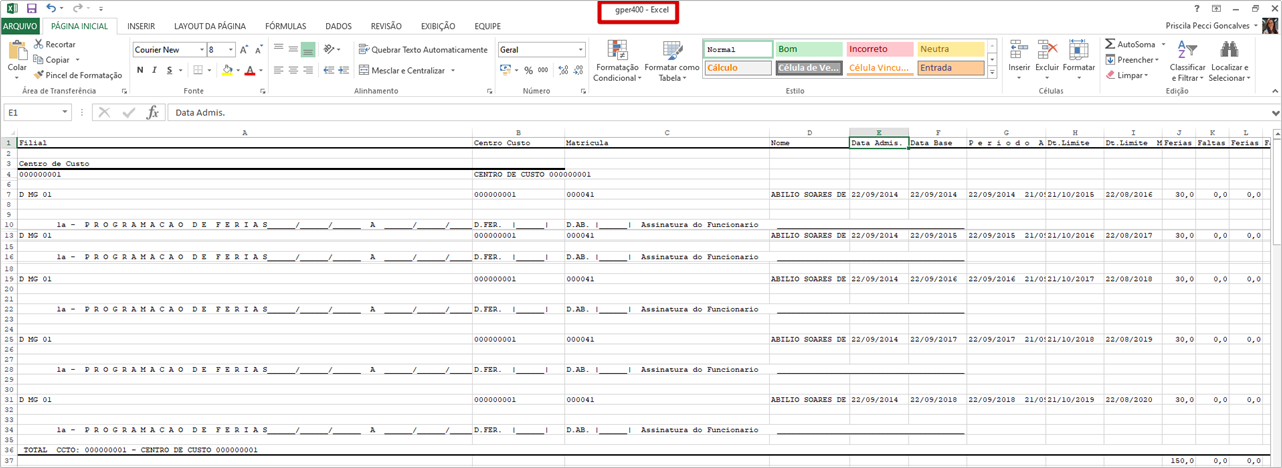Image resolution: width=1282 pixels, height=468 pixels.
Task: Align cell text right
Action: [x=309, y=70]
